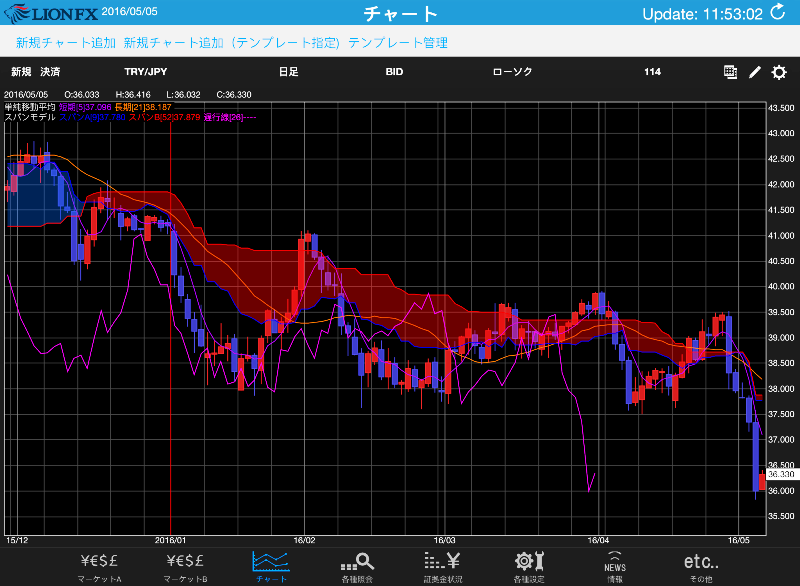This screenshot has width=800, height=586.
Task: Click the 2016/01 time axis label
Action: click(x=170, y=541)
